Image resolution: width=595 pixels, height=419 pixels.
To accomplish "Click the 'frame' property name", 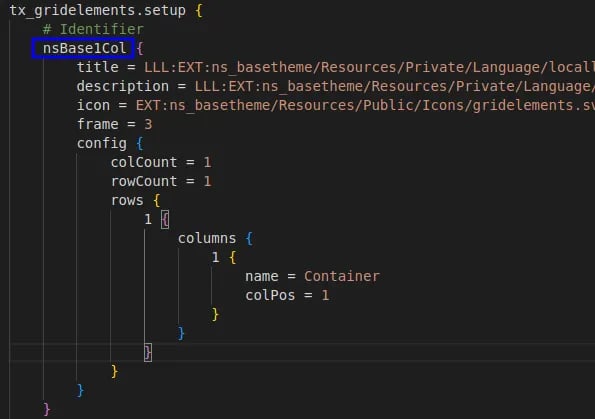I will click(x=98, y=124).
